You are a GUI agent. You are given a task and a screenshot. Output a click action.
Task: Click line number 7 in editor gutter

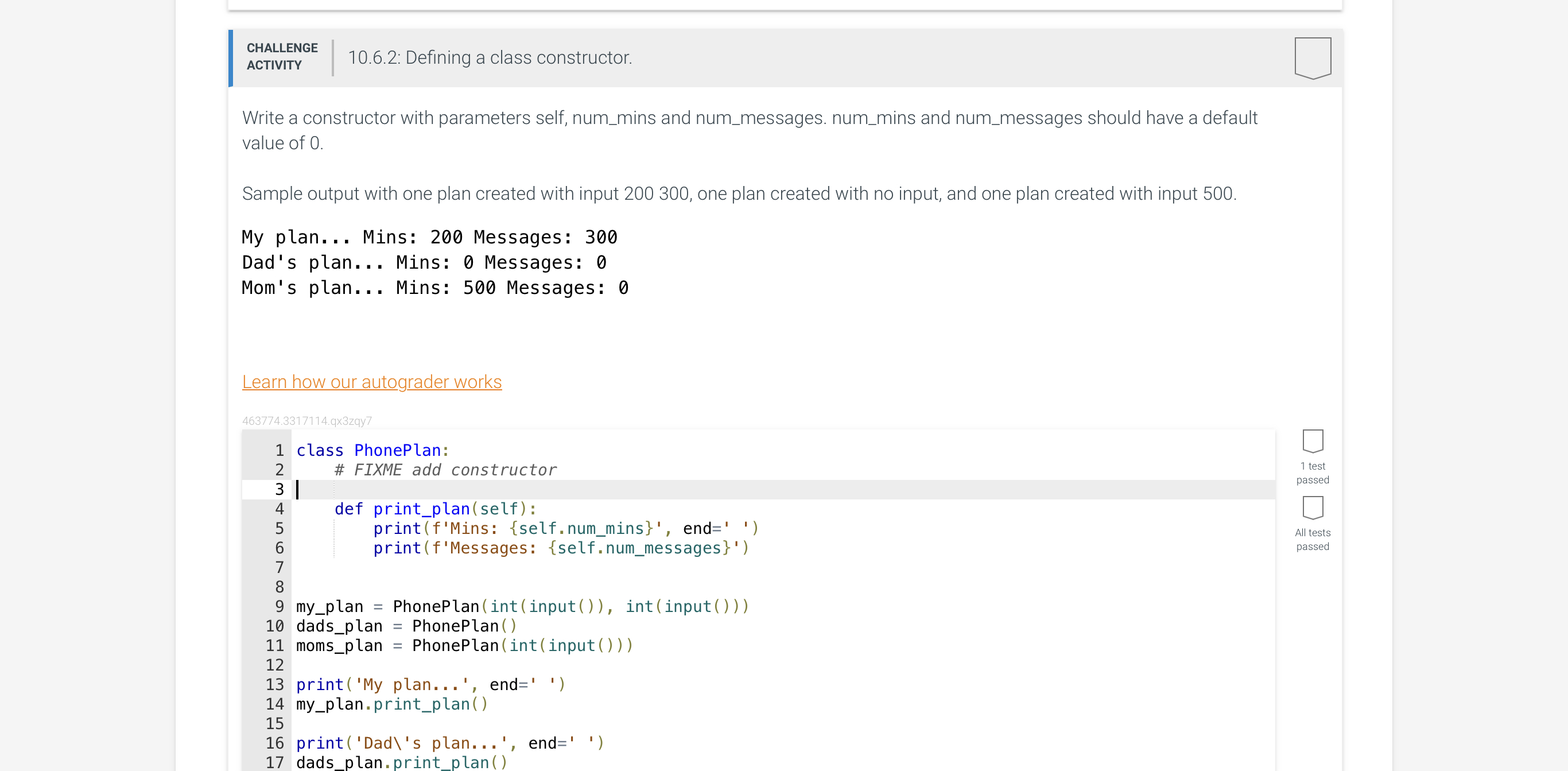pyautogui.click(x=279, y=568)
